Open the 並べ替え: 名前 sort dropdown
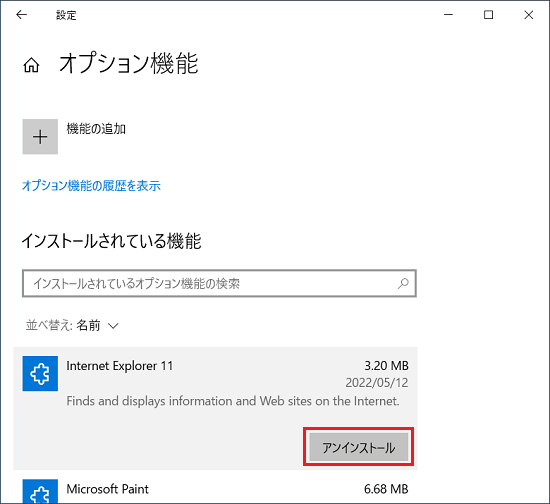This screenshot has height=504, width=550. 72,325
